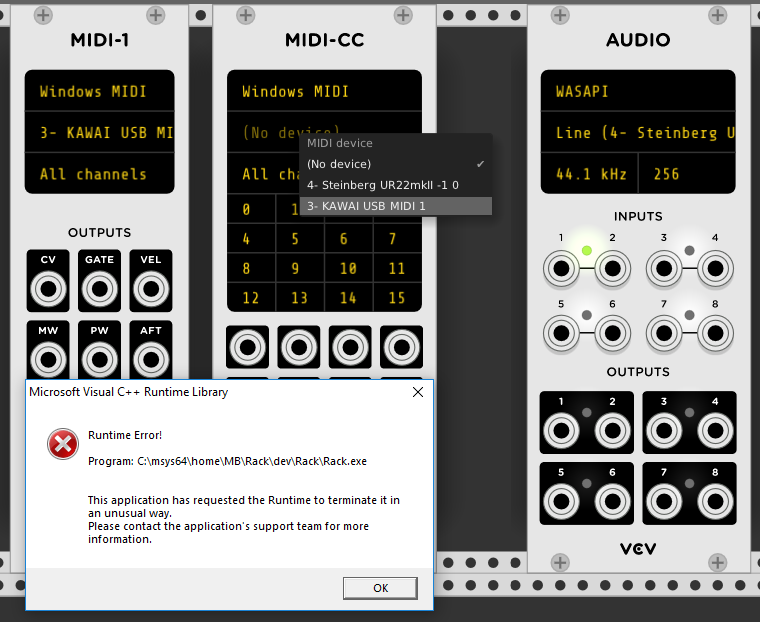The image size is (760, 622).
Task: Click the green light between inputs 1 and 2
Action: (587, 250)
